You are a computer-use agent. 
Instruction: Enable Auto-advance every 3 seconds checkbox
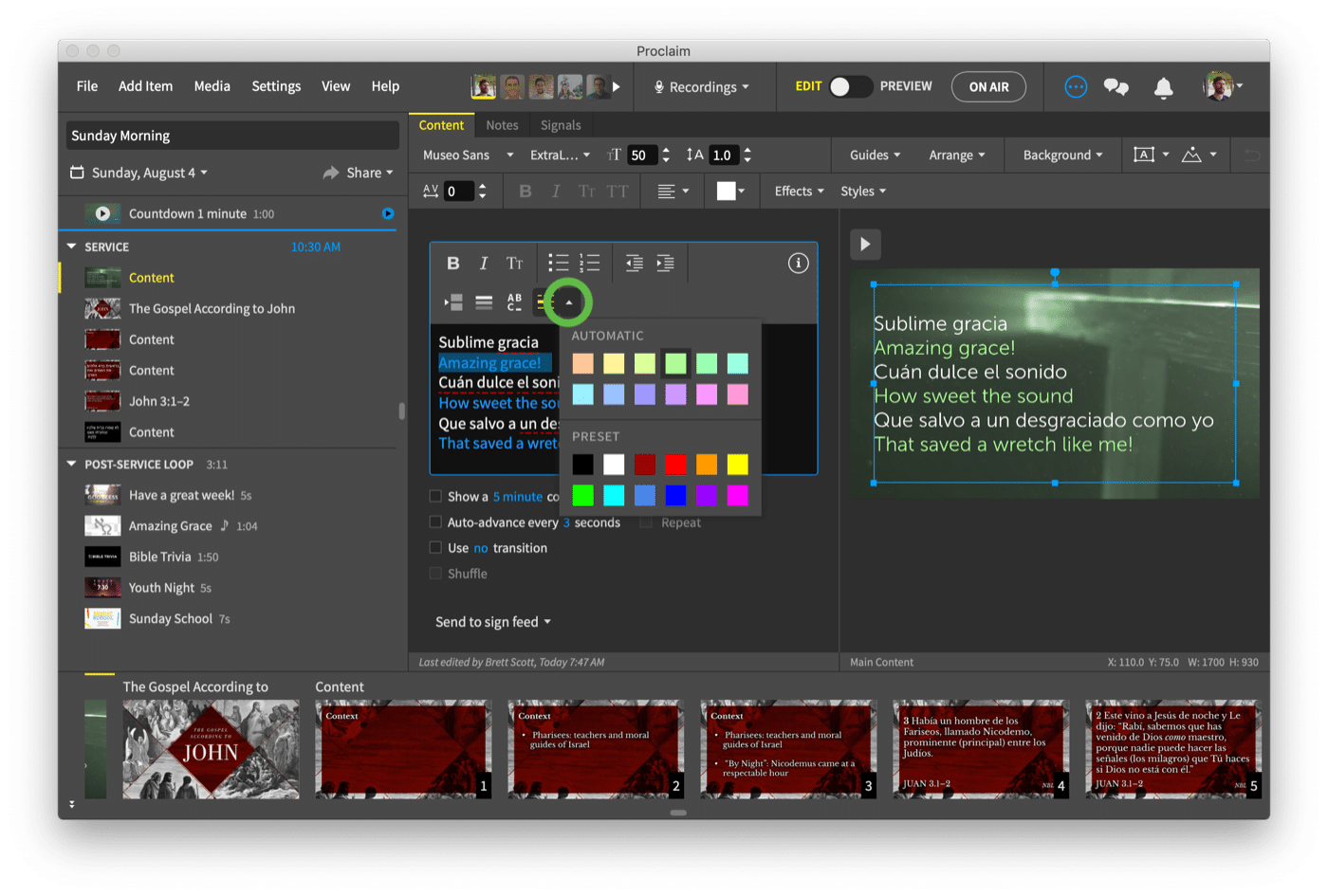click(435, 521)
